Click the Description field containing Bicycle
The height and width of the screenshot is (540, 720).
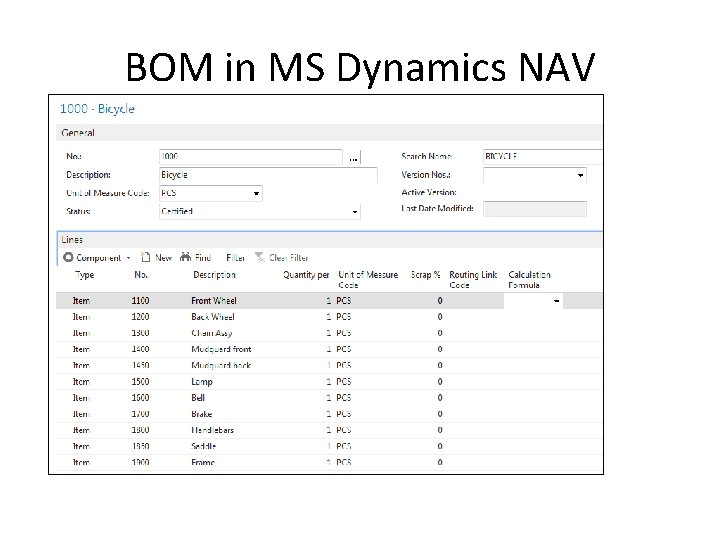click(x=268, y=175)
